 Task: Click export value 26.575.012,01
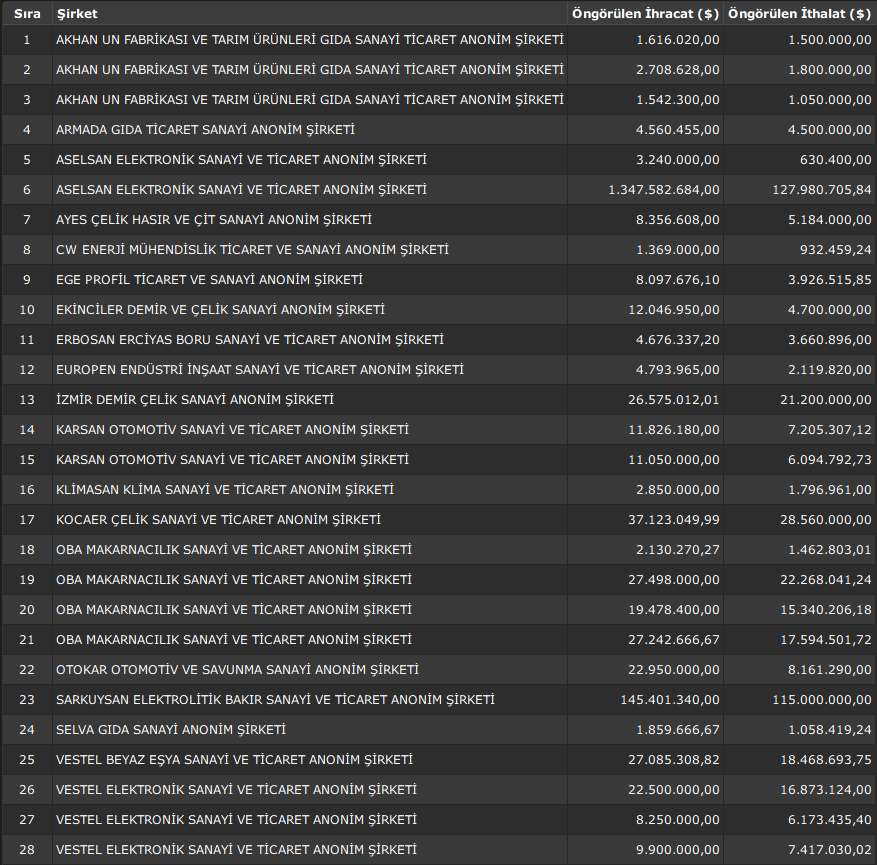pyautogui.click(x=674, y=400)
